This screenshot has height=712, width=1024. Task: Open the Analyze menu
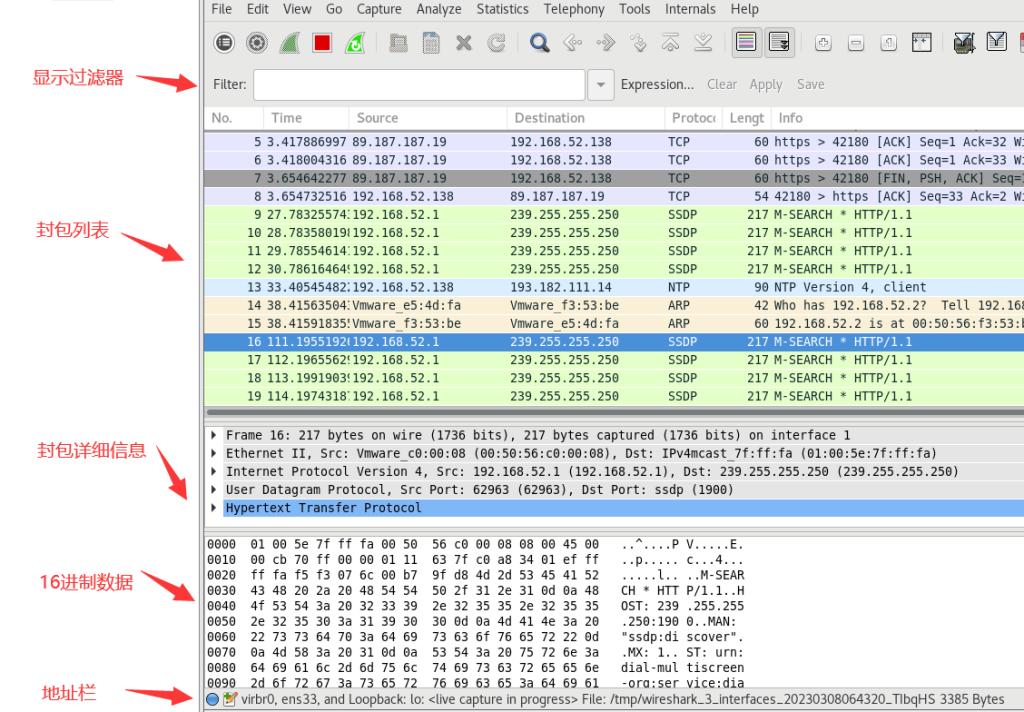click(439, 9)
